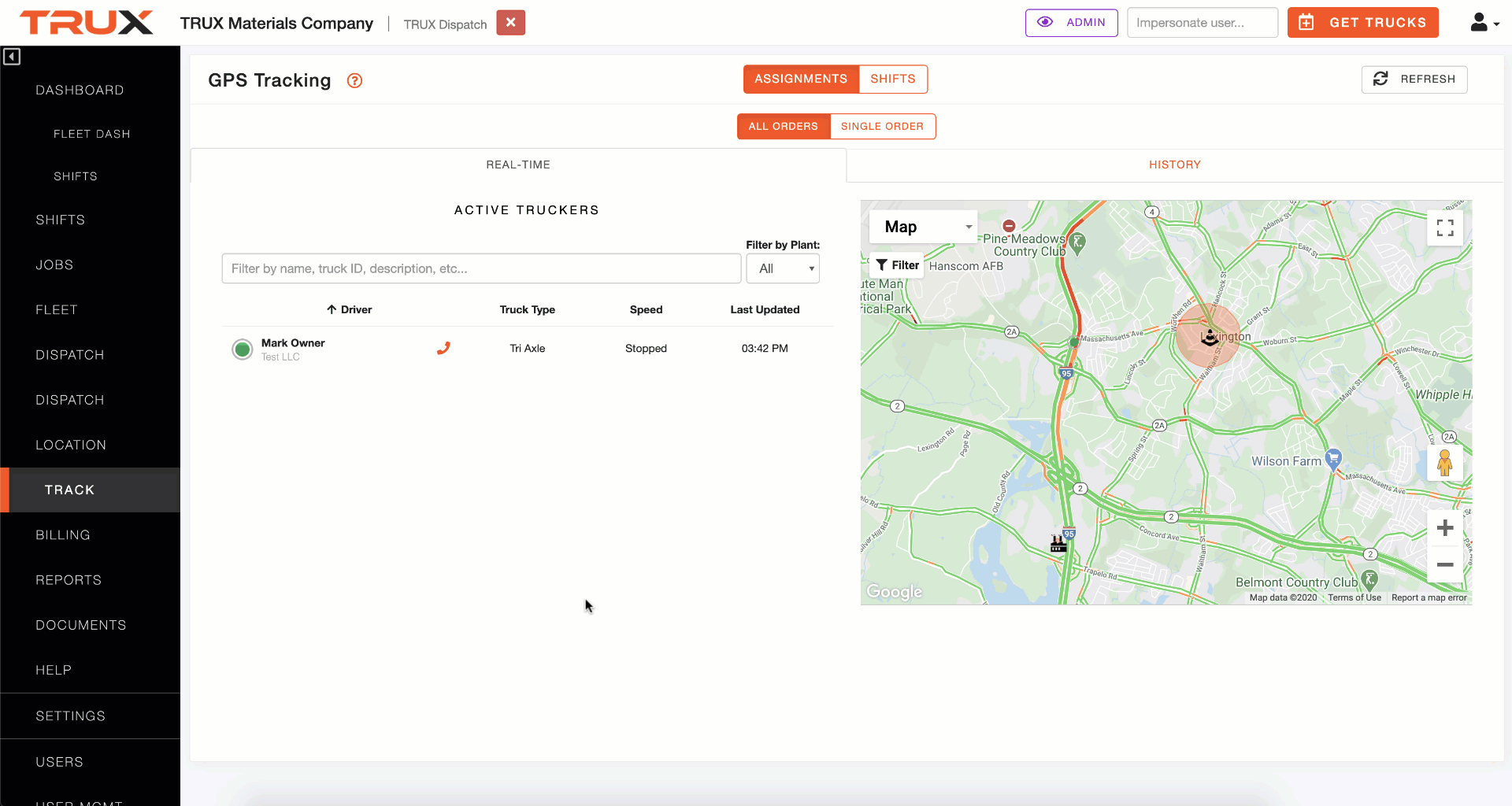1512x806 pixels.
Task: Switch to the HISTORY tab
Action: tap(1174, 165)
